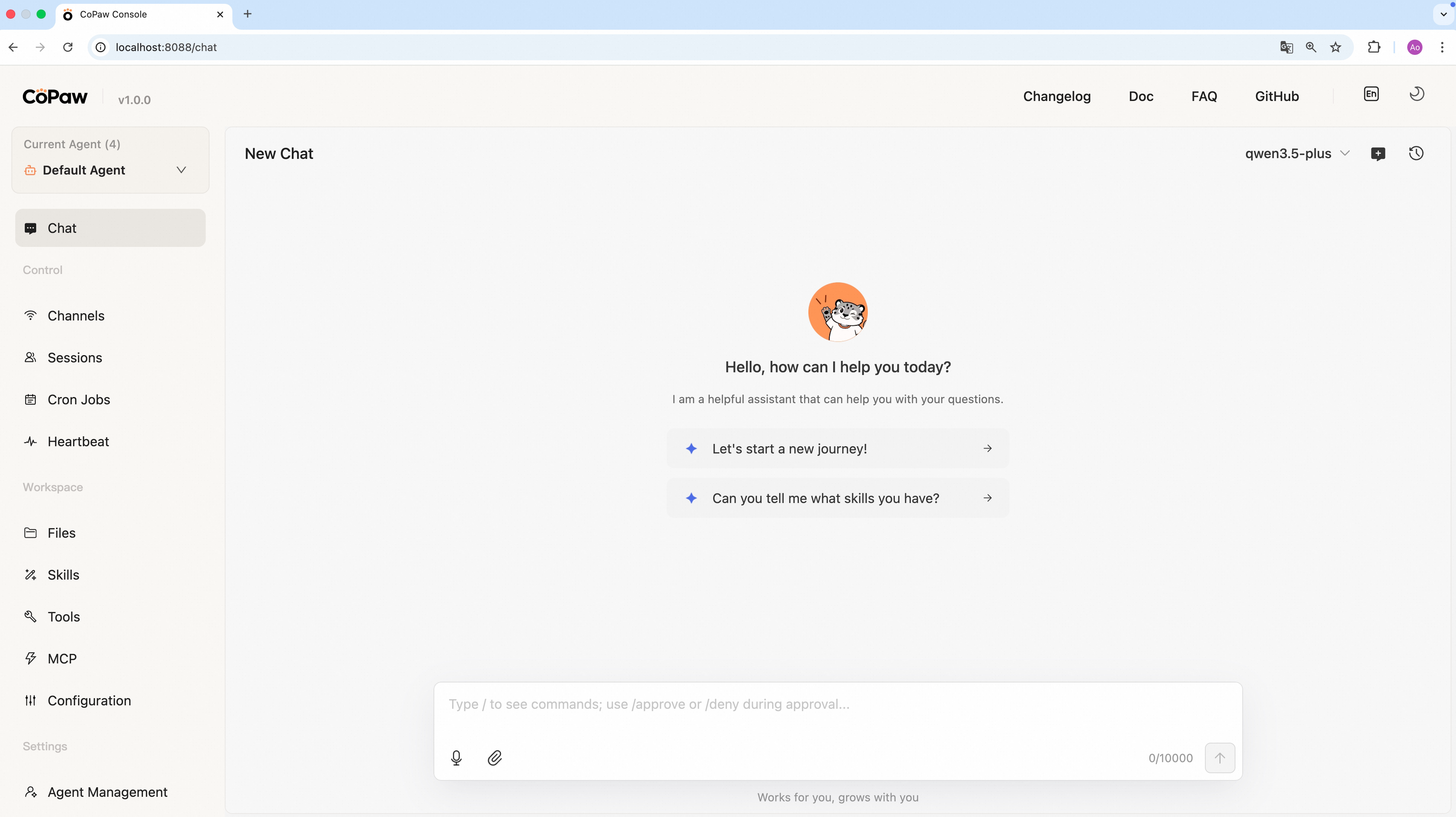The image size is (1456, 817).
Task: Click the microphone voice input icon
Action: (456, 758)
